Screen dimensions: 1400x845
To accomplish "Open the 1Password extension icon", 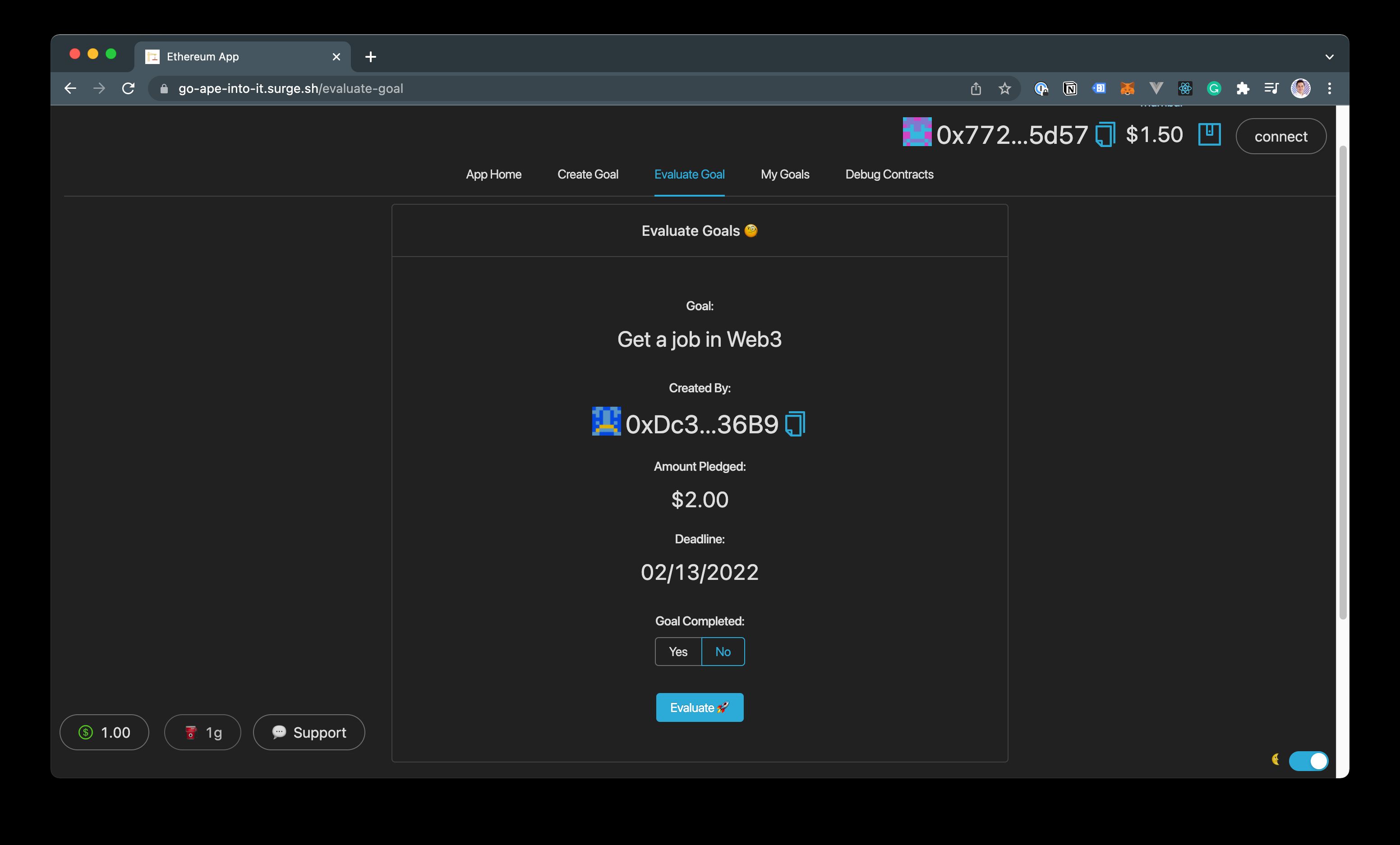I will point(1041,88).
